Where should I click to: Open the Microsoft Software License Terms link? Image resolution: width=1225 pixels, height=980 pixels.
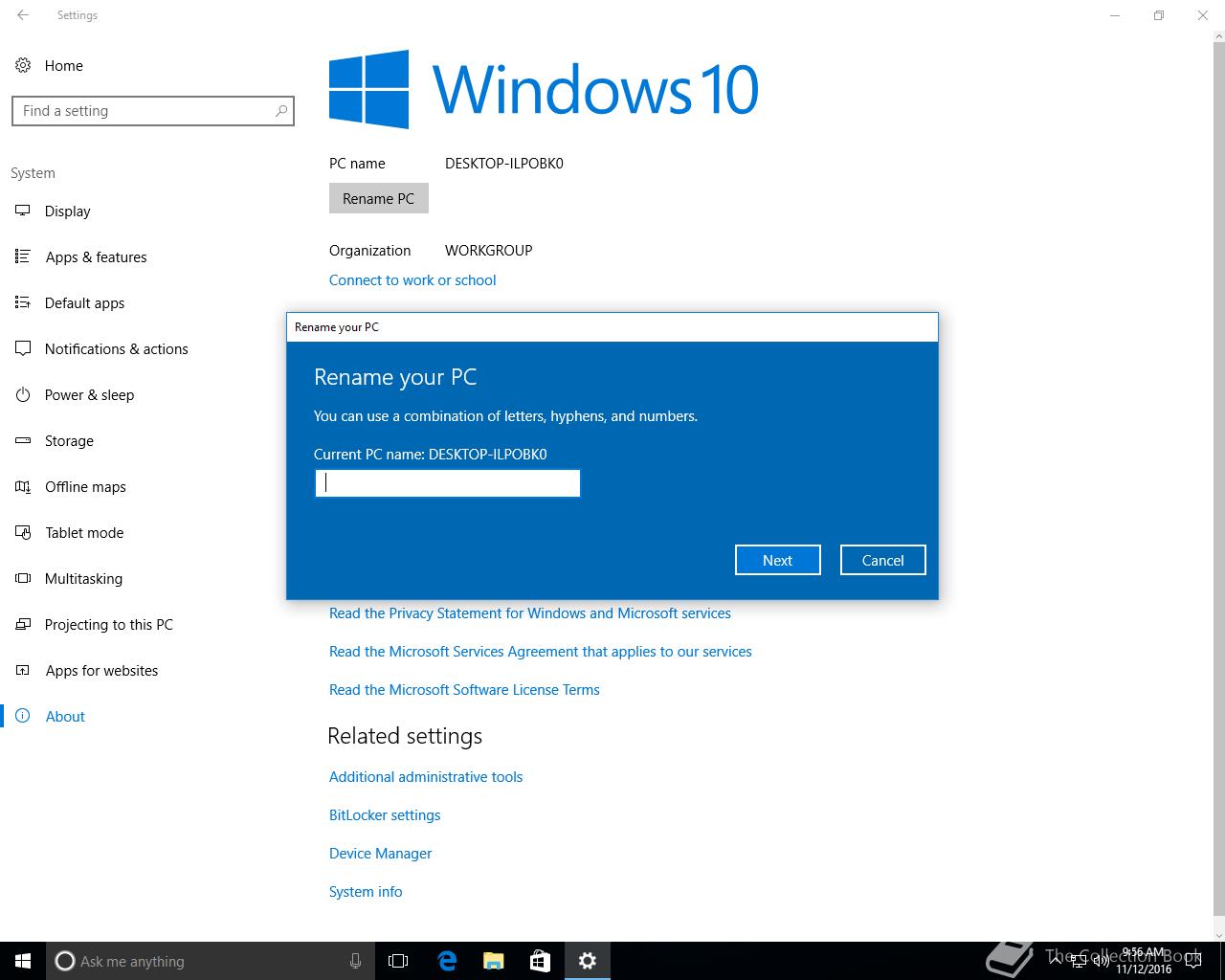point(464,689)
